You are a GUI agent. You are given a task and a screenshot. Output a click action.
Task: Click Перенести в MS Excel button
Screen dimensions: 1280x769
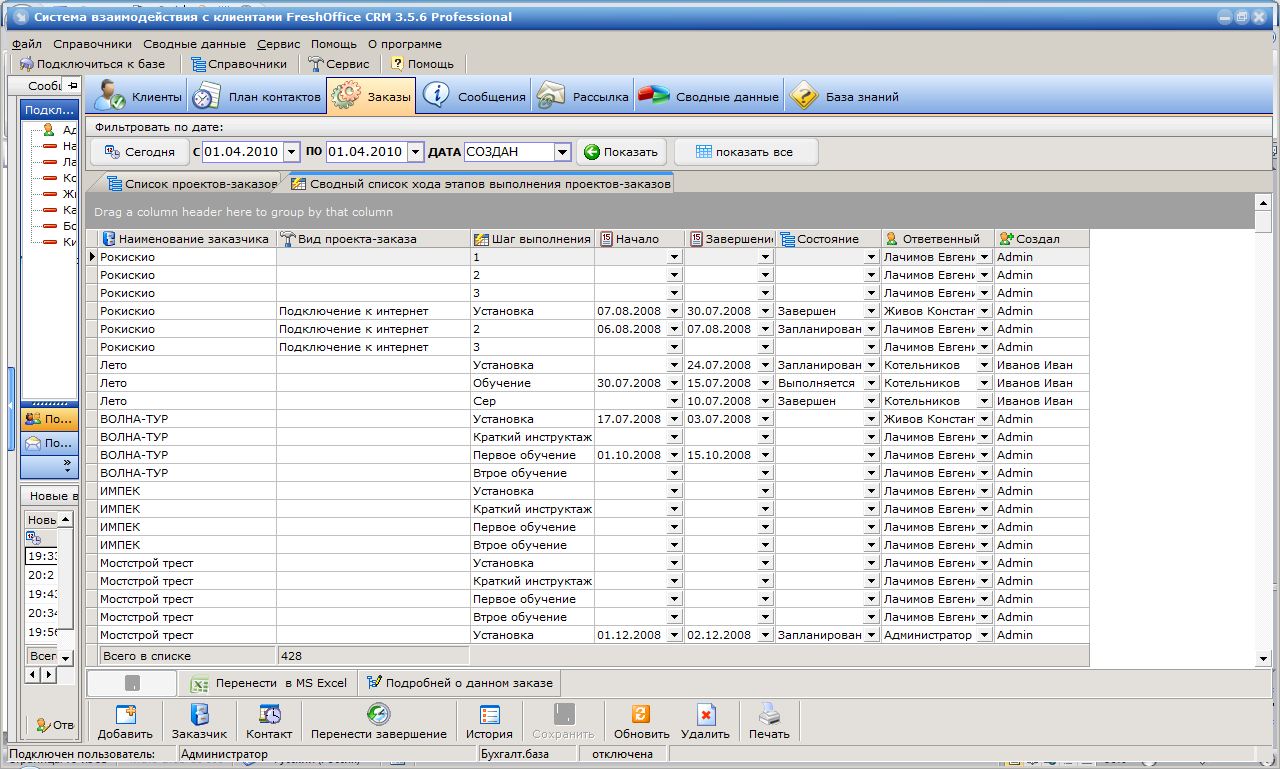point(268,683)
